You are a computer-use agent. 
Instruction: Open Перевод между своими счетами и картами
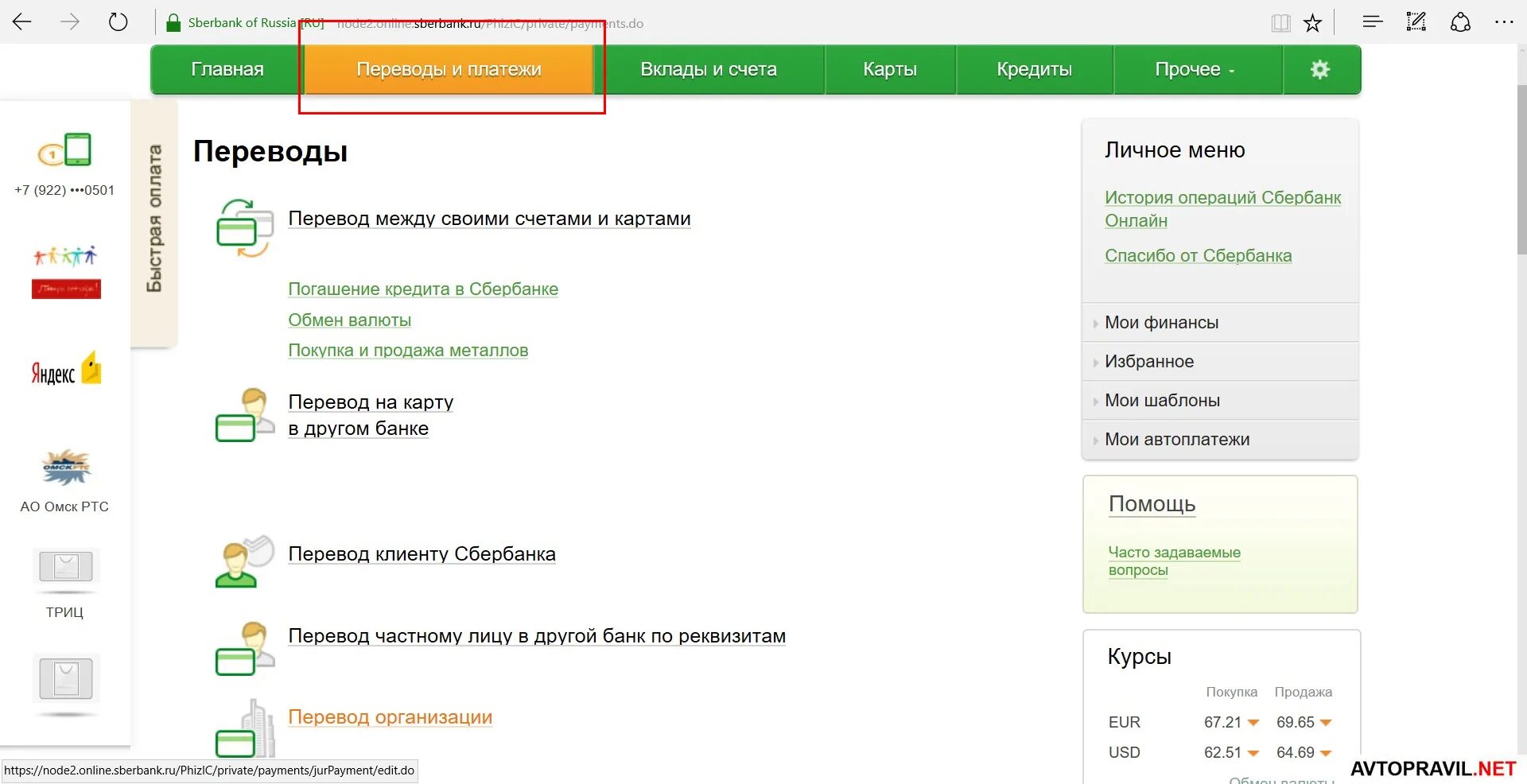(489, 219)
